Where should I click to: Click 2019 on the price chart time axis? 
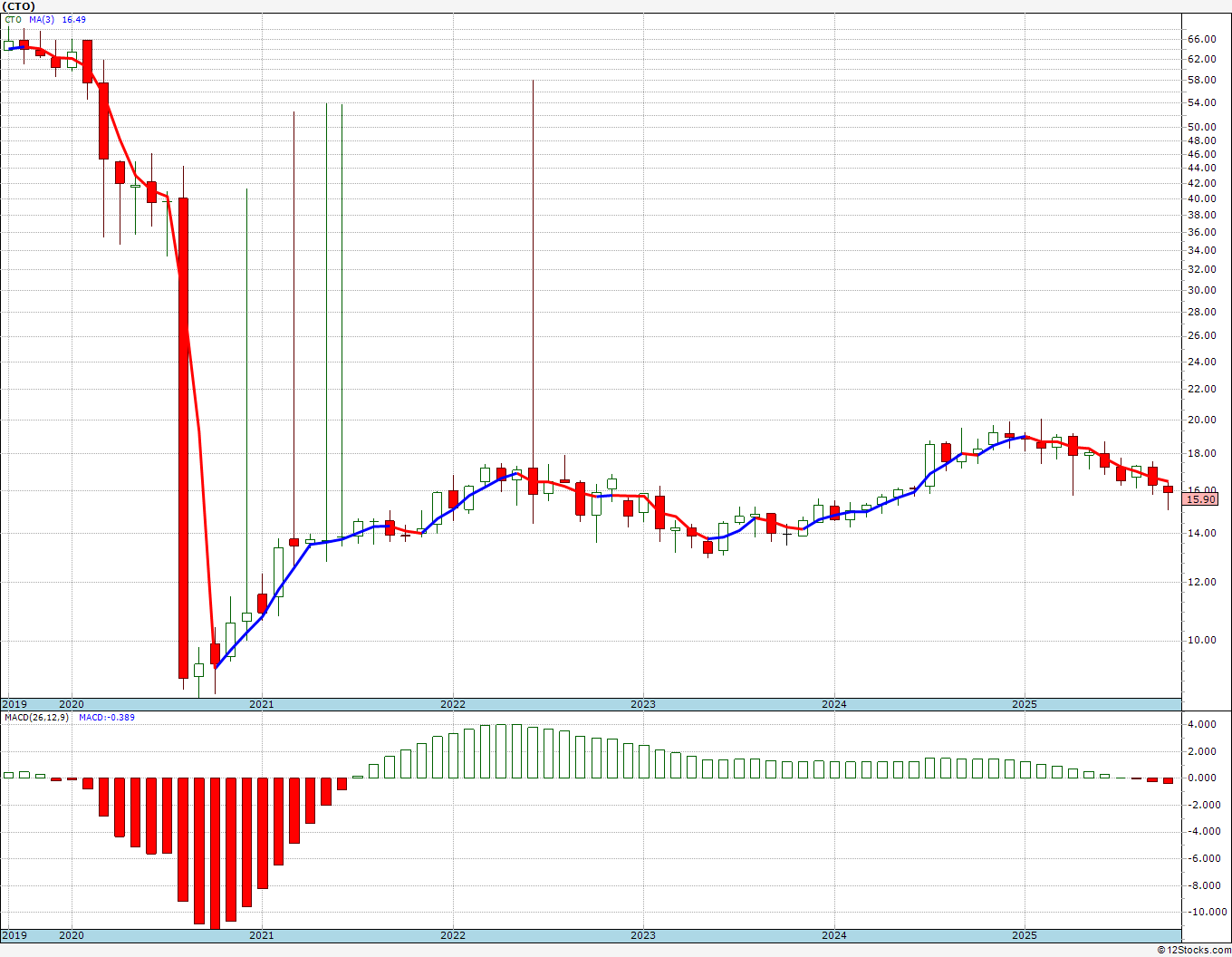click(x=14, y=704)
